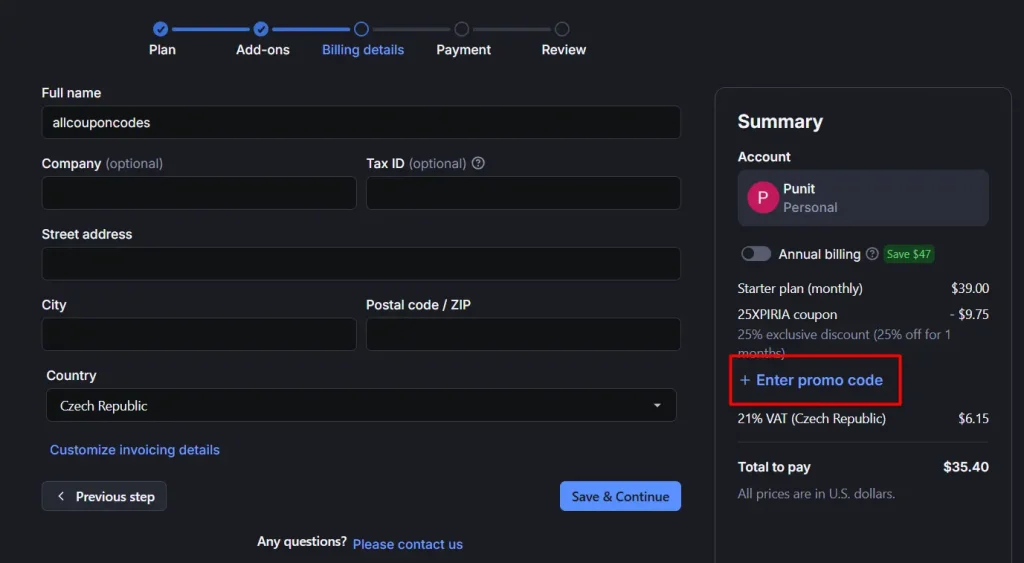Click the Billing details step circle

(x=361, y=29)
